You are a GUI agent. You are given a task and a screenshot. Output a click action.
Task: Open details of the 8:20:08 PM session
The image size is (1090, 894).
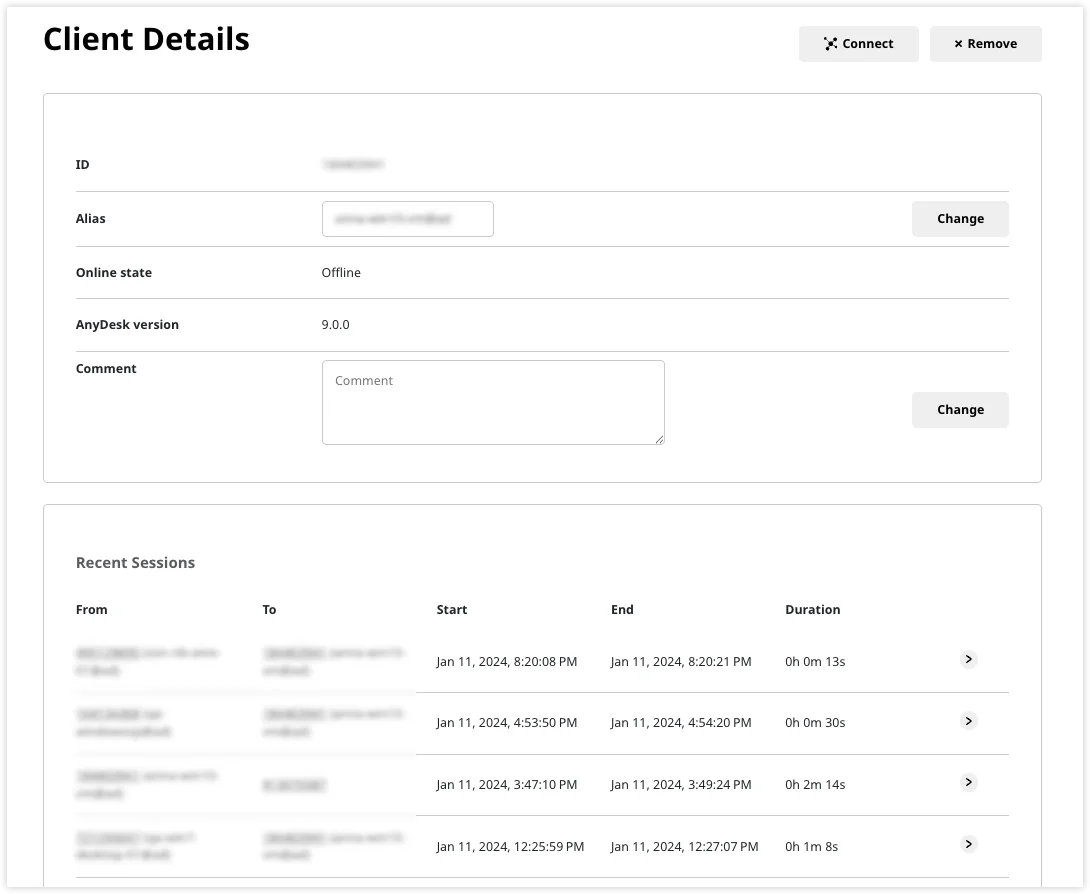[968, 659]
